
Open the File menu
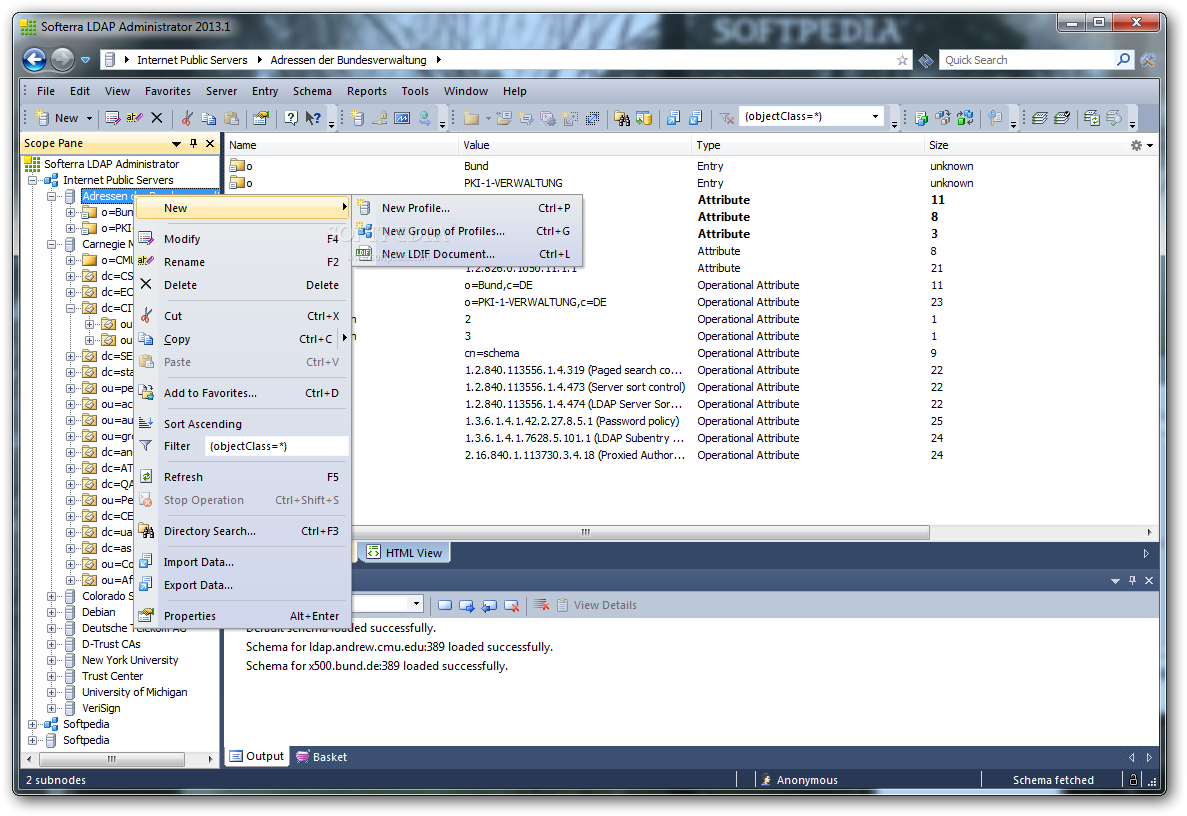(46, 91)
